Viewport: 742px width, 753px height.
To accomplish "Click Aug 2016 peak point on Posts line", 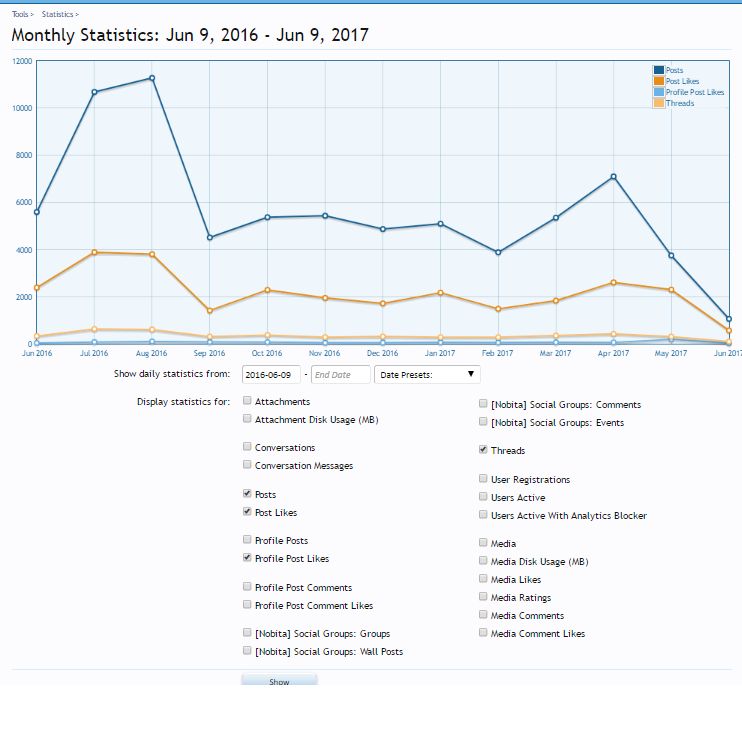I will pos(152,78).
